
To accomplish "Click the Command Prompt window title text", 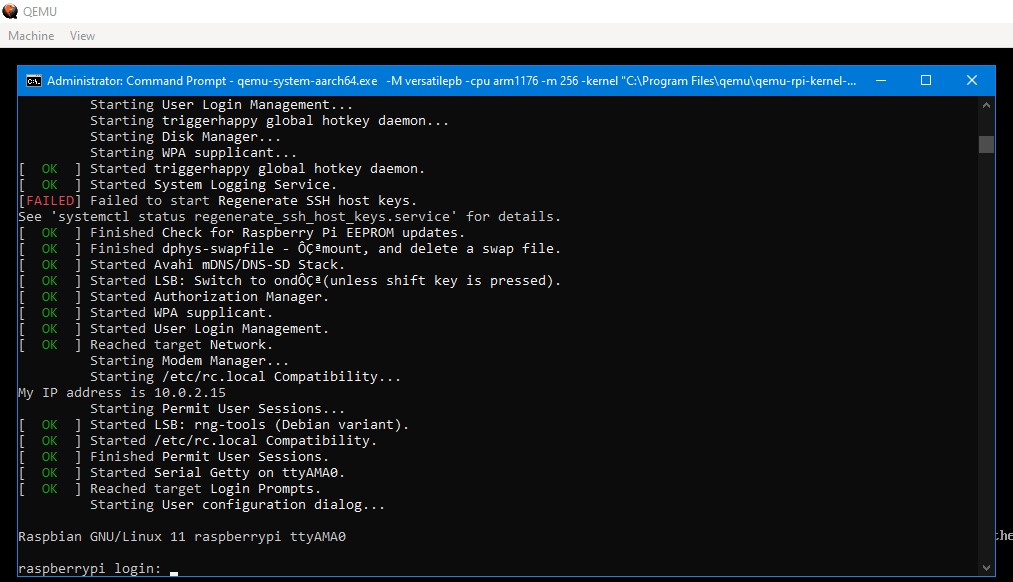I will point(451,81).
